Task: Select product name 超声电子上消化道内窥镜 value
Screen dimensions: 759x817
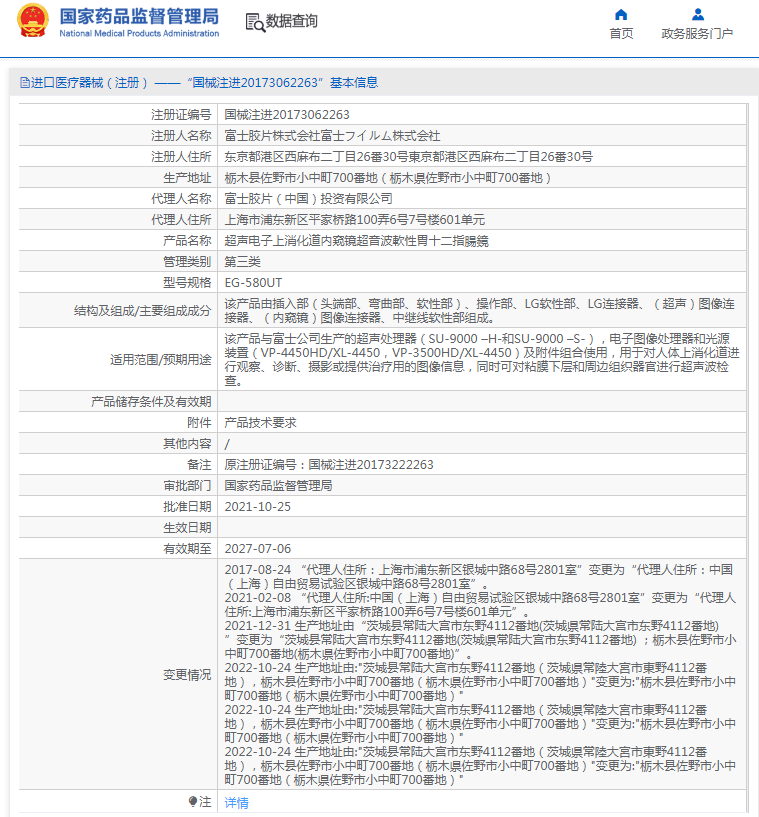Action: coord(356,241)
